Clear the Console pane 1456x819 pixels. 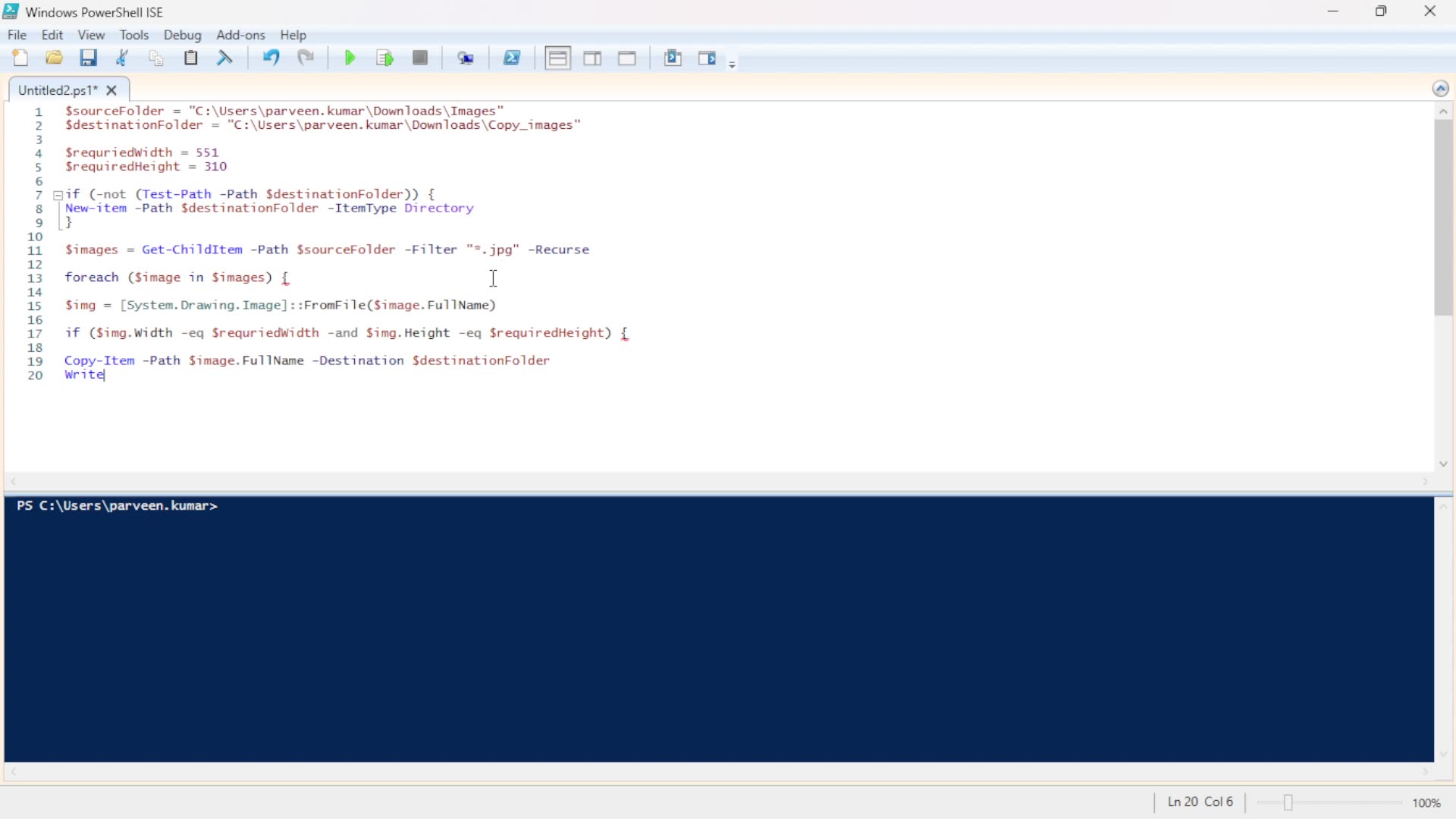[x=224, y=57]
